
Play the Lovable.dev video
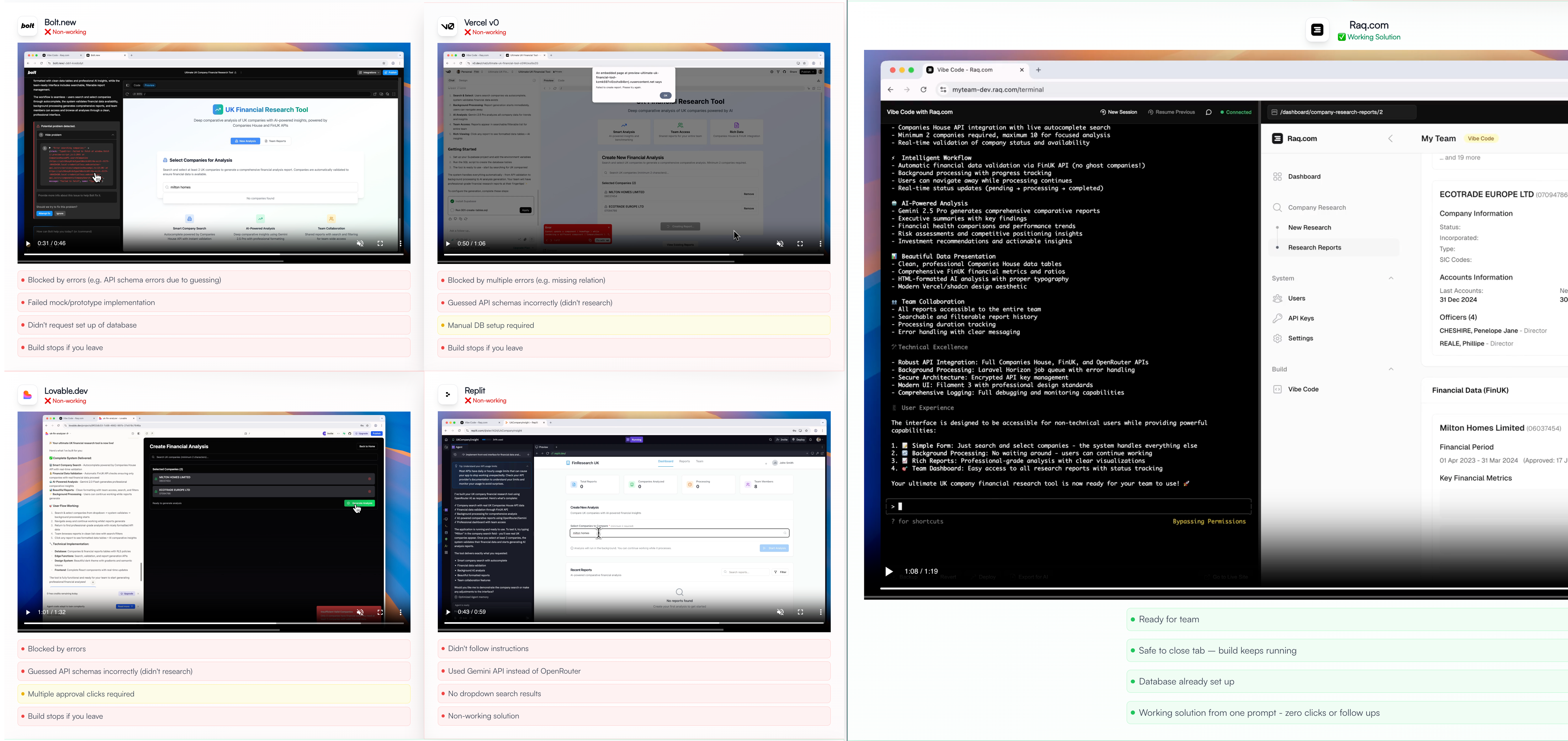(x=28, y=612)
